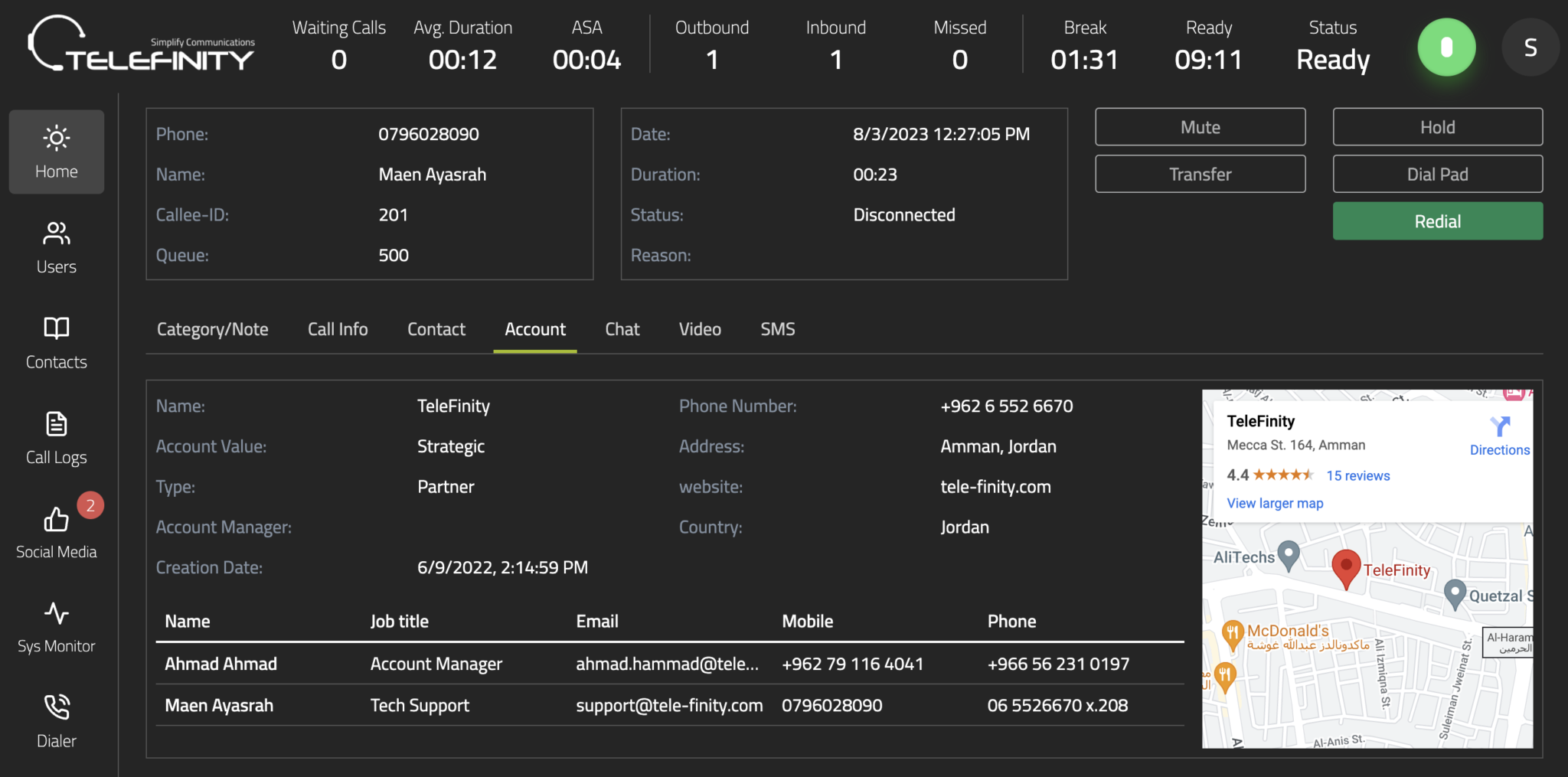This screenshot has width=1568, height=777.
Task: Click website value tele-finity.com
Action: 995,487
